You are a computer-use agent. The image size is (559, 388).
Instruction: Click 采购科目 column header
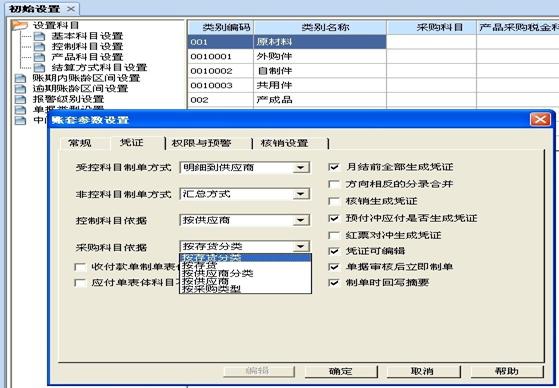[x=431, y=27]
